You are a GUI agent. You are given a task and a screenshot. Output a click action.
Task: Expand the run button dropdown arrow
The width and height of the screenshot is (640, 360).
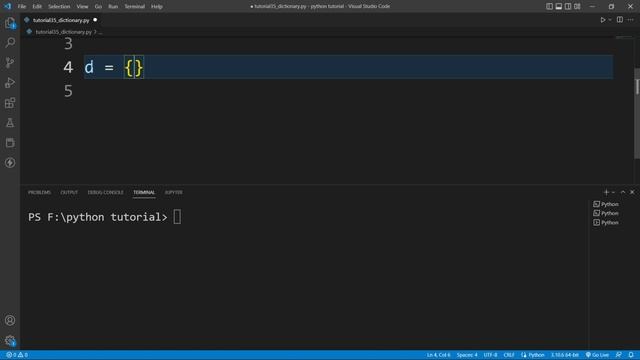pyautogui.click(x=610, y=20)
